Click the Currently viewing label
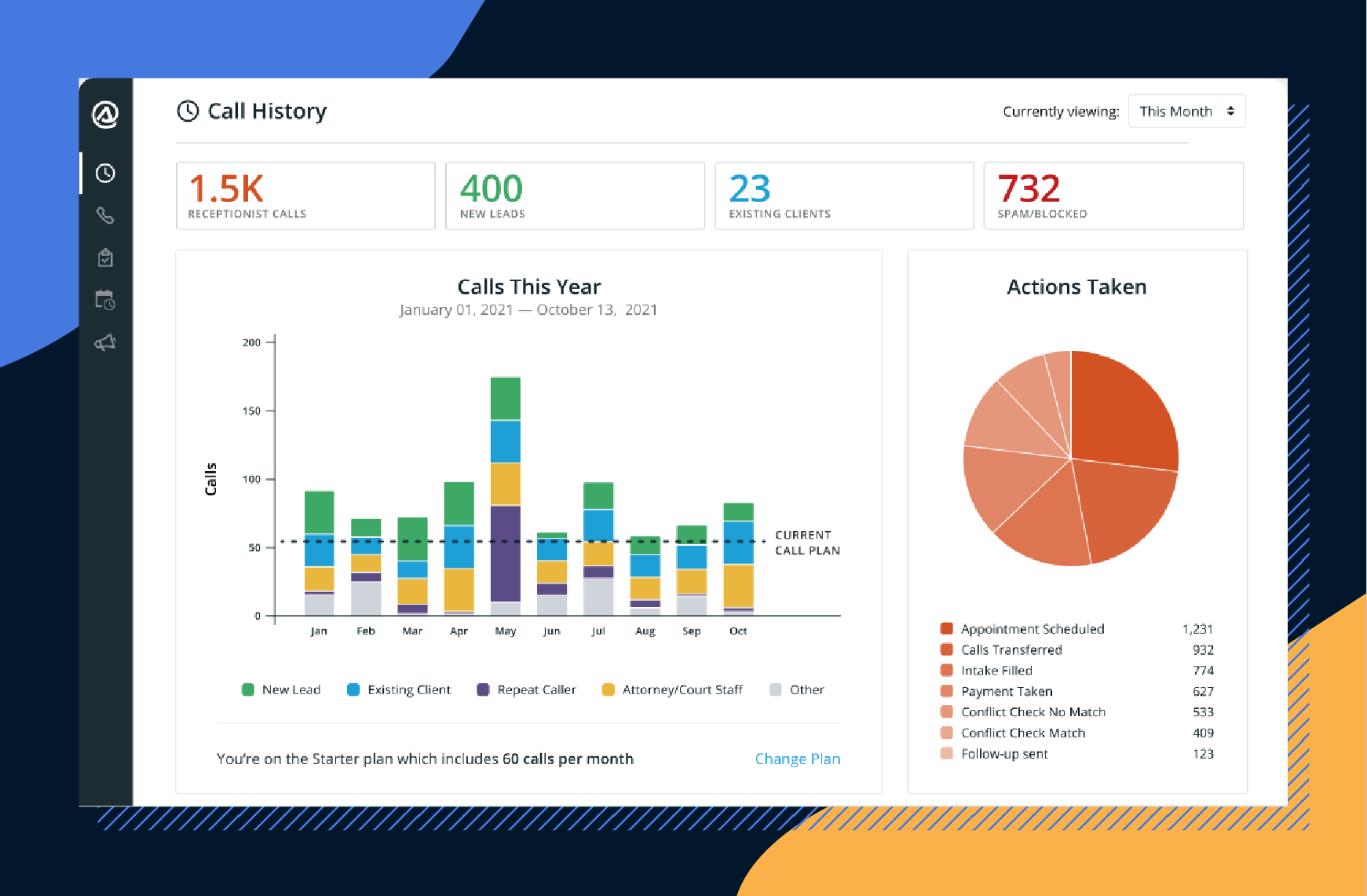 click(x=1061, y=112)
